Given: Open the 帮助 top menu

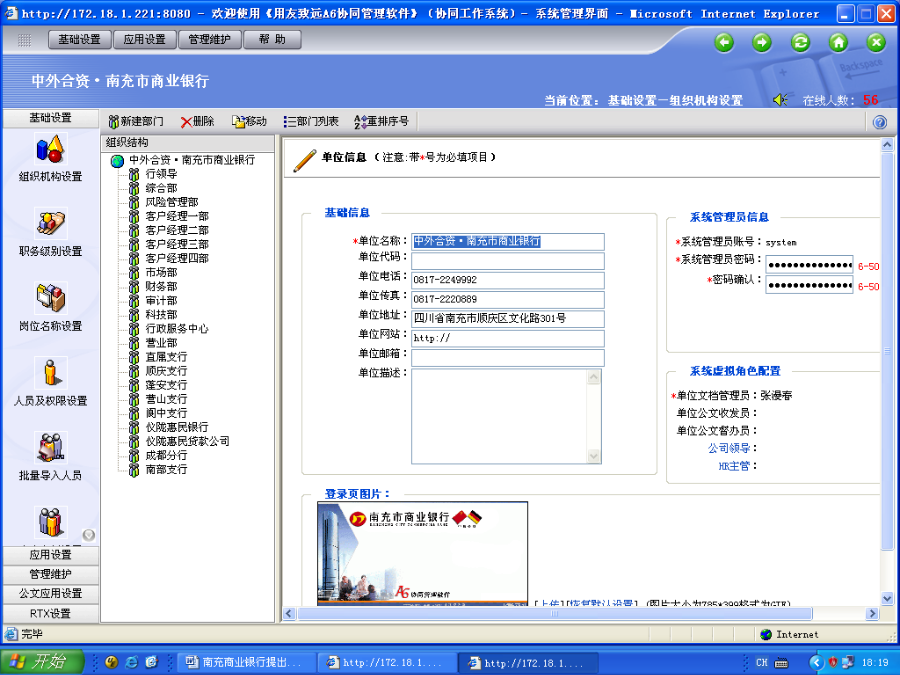Looking at the screenshot, I should point(272,40).
